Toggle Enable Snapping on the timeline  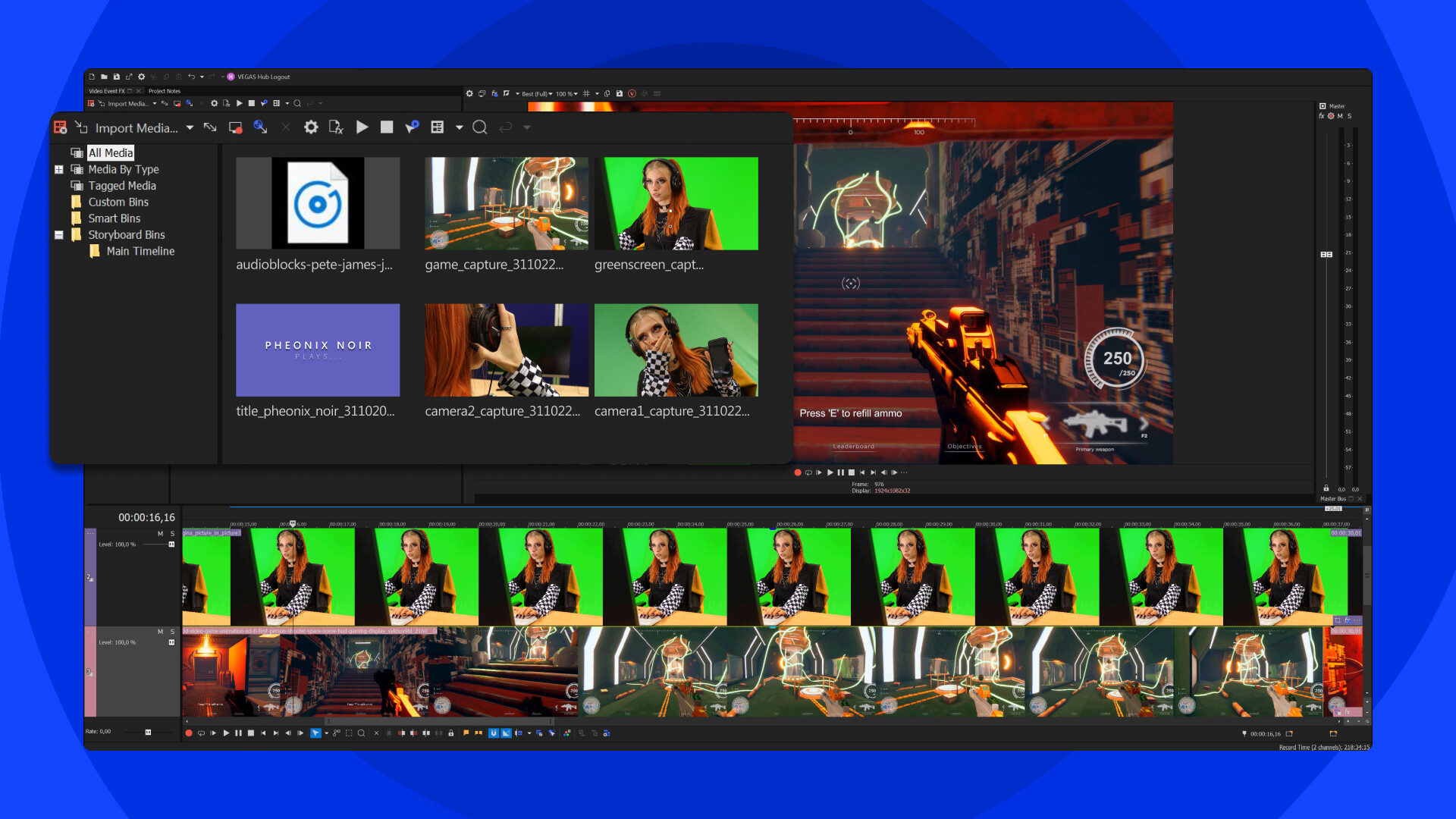(x=494, y=733)
